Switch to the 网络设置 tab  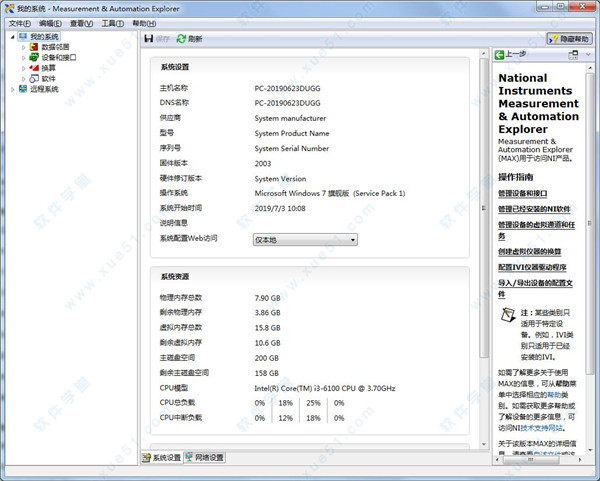point(205,457)
